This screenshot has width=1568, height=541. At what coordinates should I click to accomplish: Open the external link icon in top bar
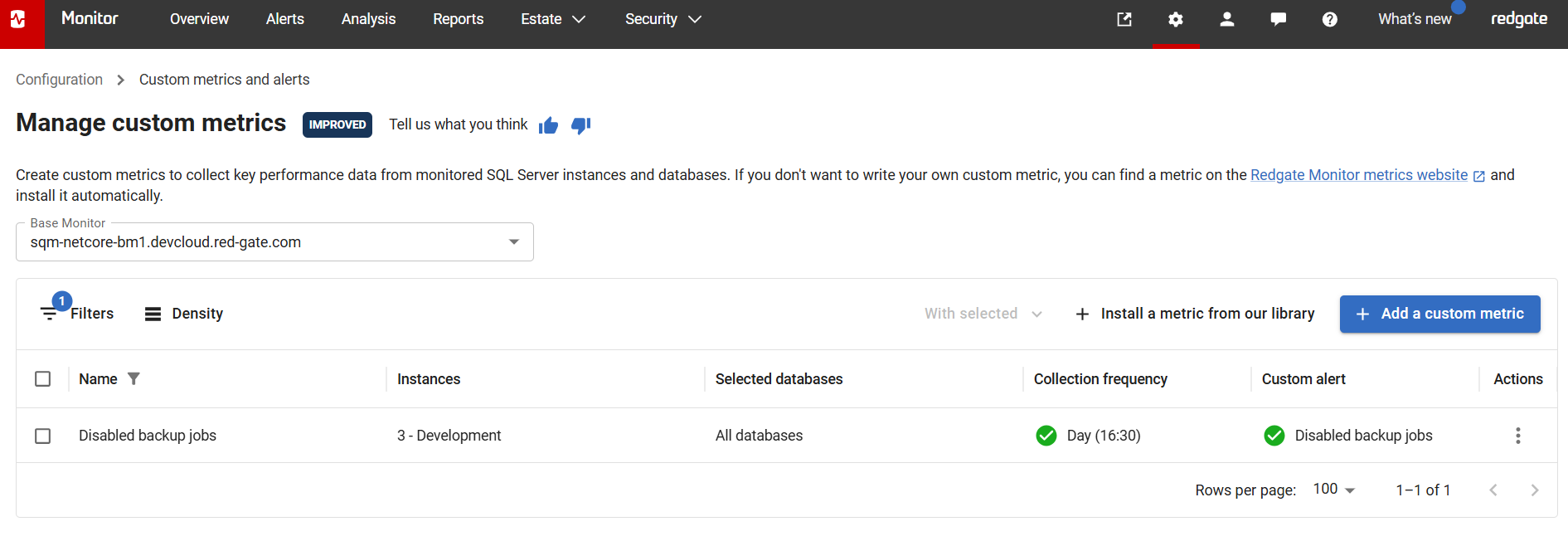1124,19
